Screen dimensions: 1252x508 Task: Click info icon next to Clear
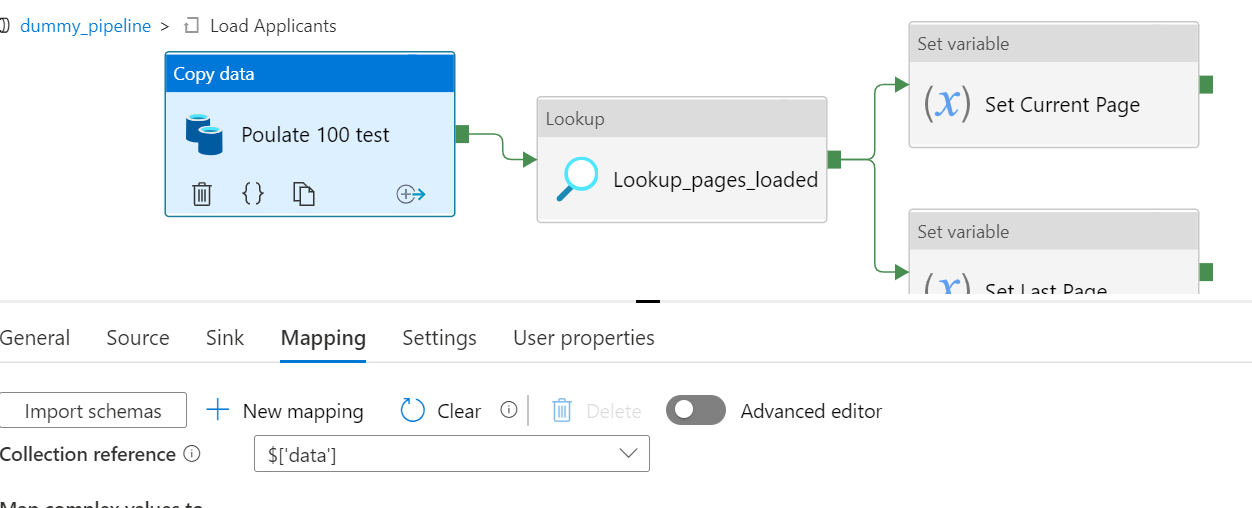tap(509, 410)
